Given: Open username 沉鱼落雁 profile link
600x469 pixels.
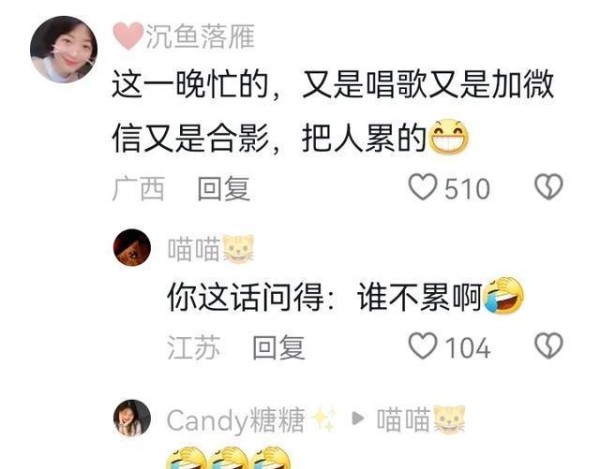Looking at the screenshot, I should click(x=200, y=37).
